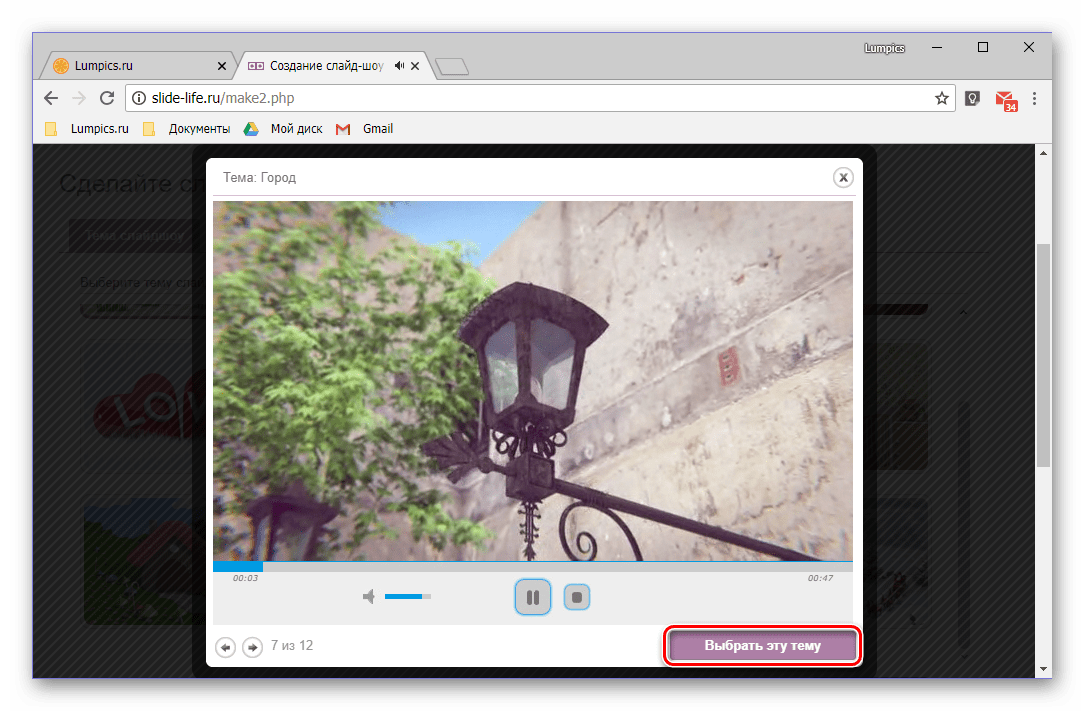Image resolution: width=1085 pixels, height=711 pixels.
Task: Open the "Мой диск" bookmark
Action: 284,129
